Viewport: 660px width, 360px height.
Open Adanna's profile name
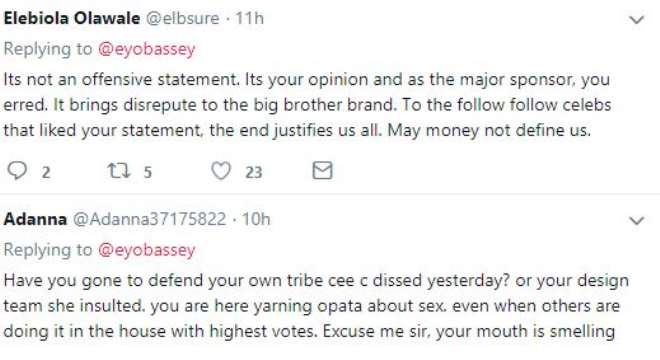click(35, 219)
